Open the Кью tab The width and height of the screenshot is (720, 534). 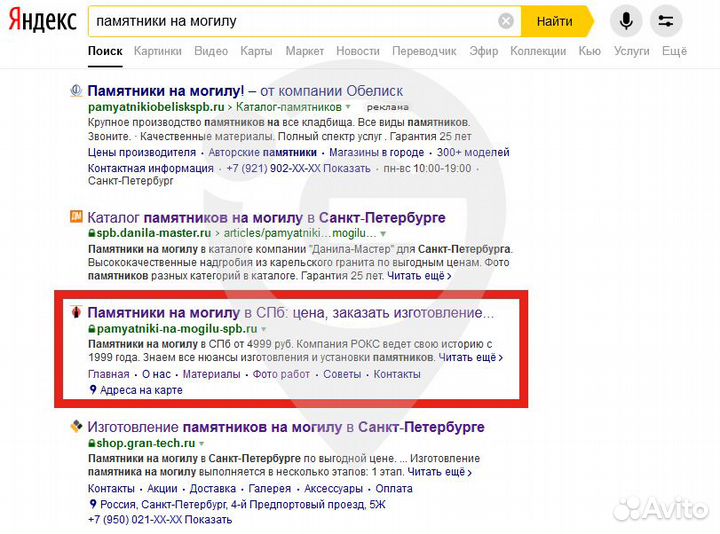click(x=590, y=51)
